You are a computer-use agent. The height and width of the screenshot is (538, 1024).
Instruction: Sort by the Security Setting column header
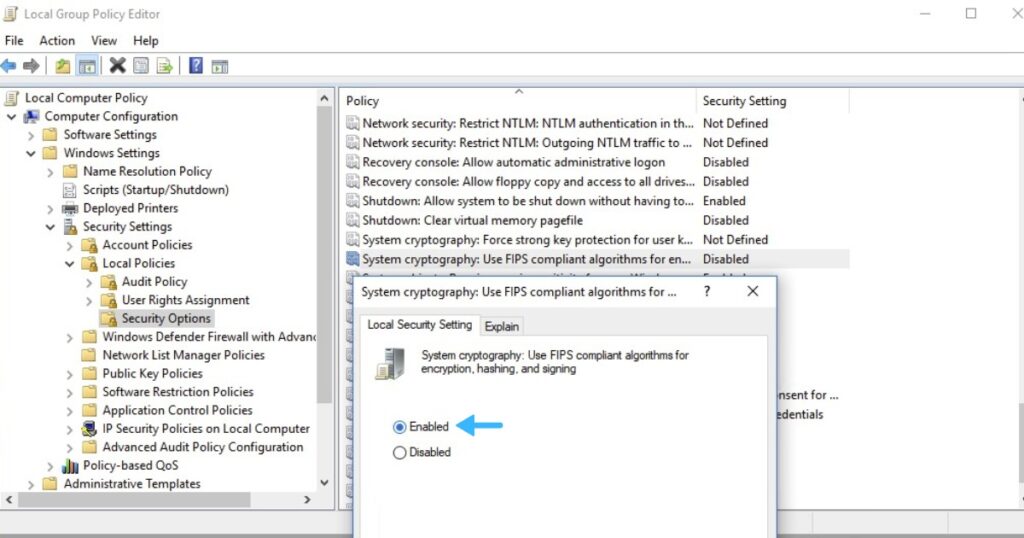coord(744,101)
